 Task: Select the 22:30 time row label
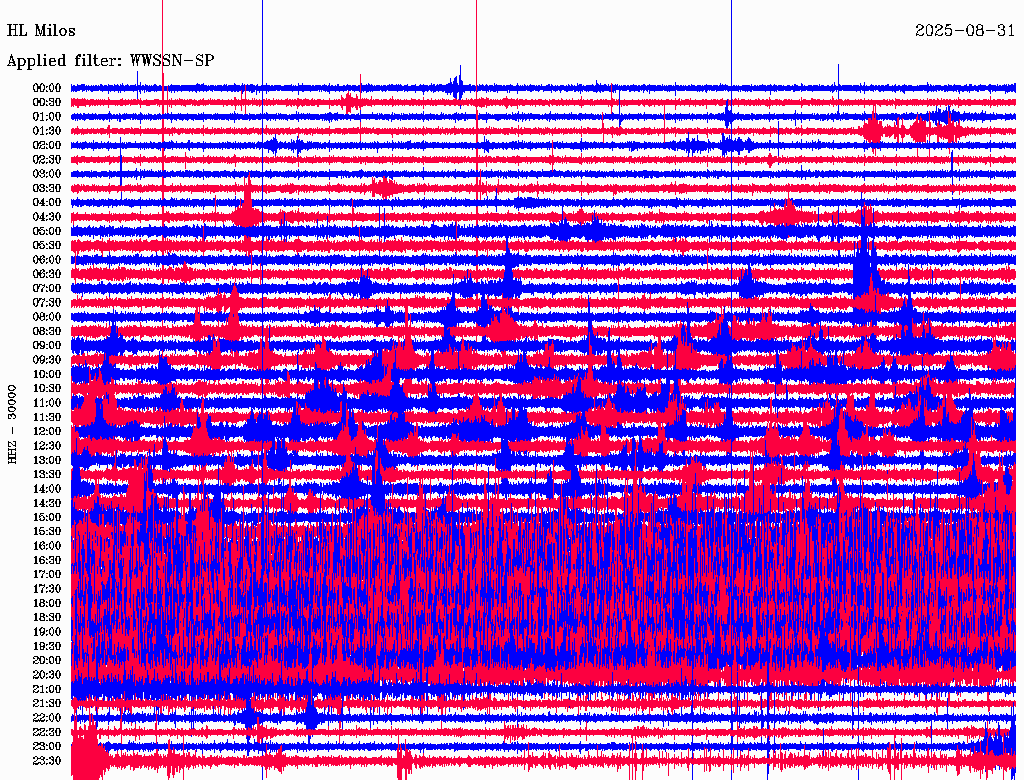pos(47,732)
